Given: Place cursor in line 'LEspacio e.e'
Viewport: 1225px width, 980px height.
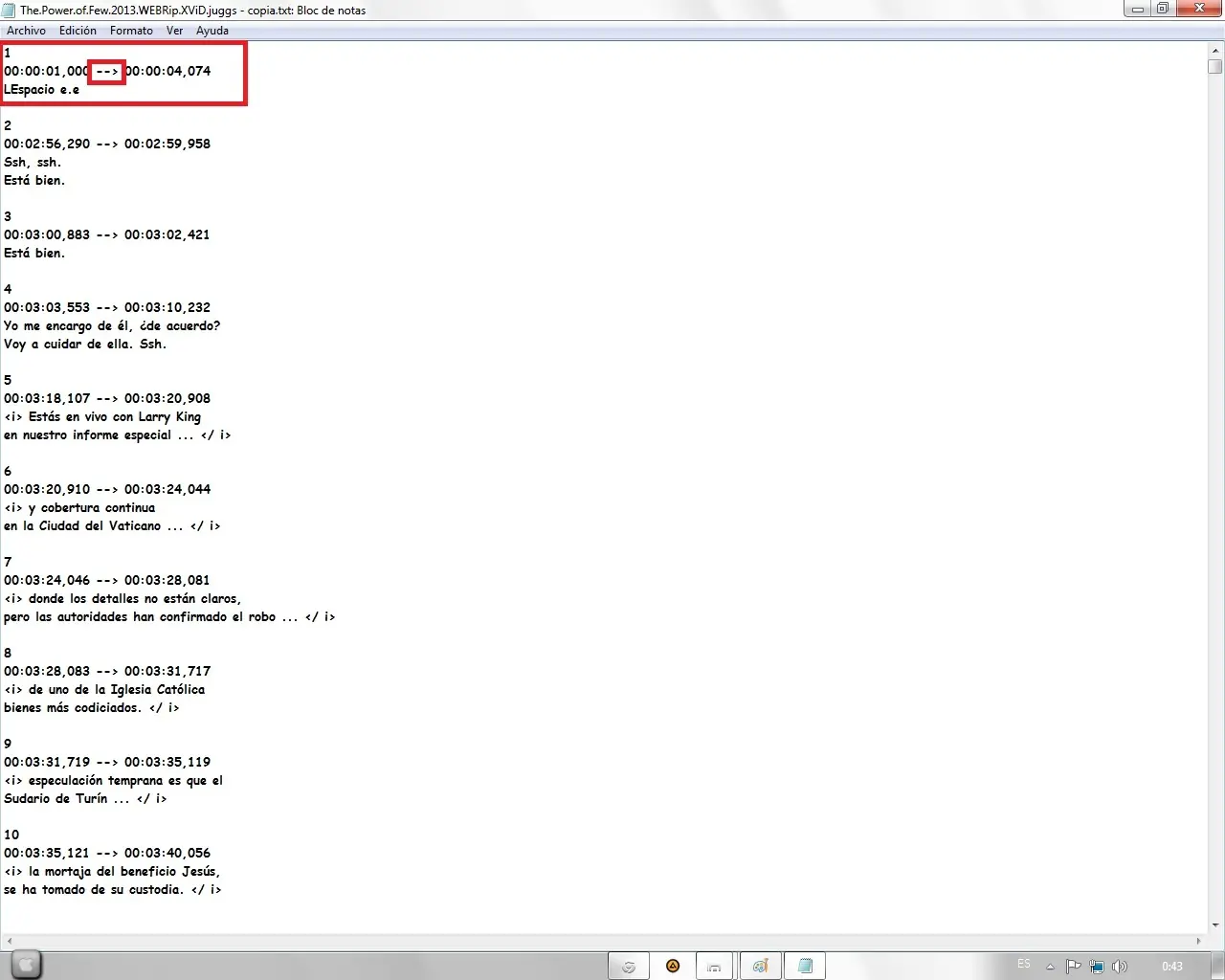Looking at the screenshot, I should click(x=42, y=90).
